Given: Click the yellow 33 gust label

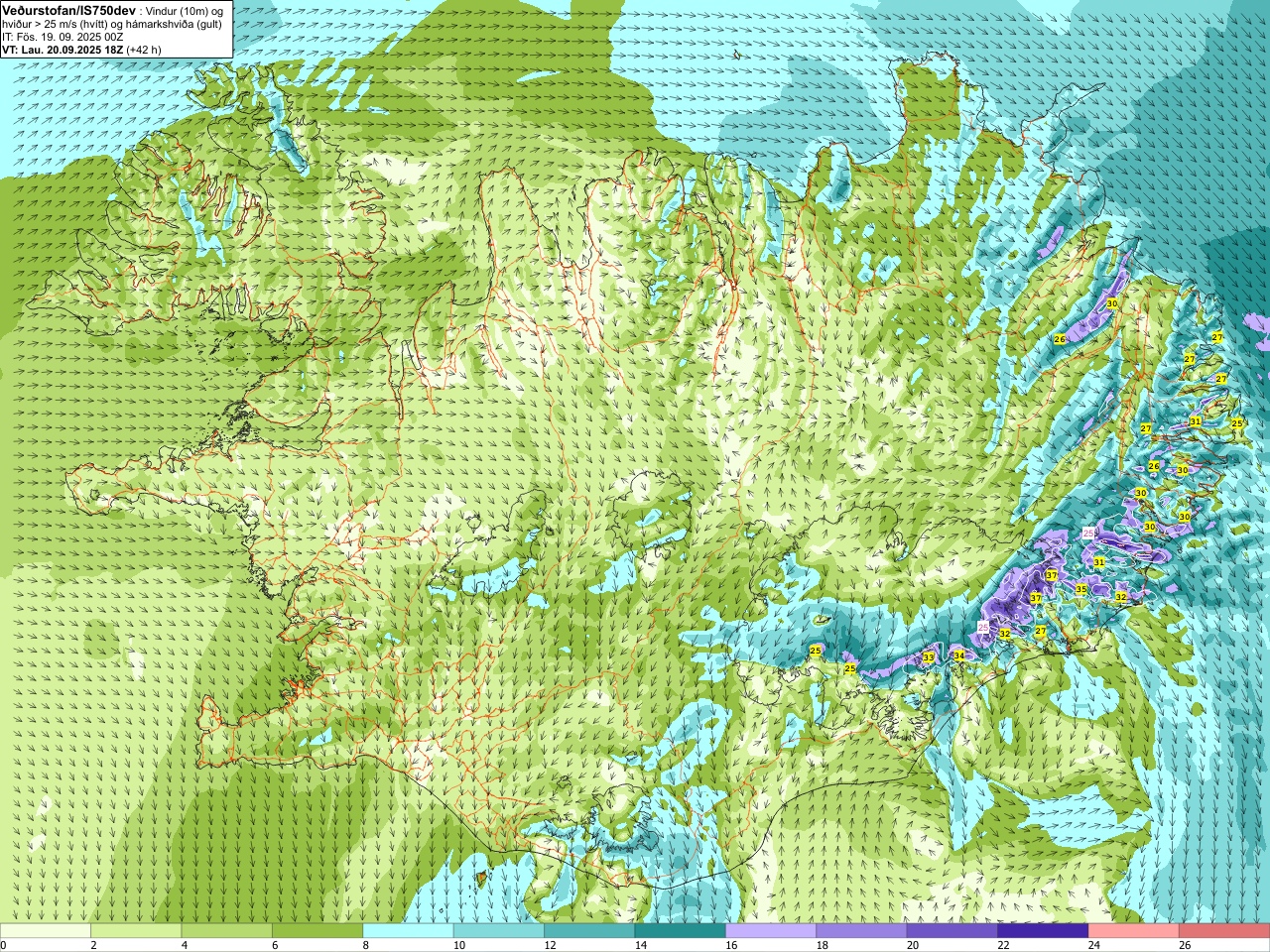Looking at the screenshot, I should 929,656.
